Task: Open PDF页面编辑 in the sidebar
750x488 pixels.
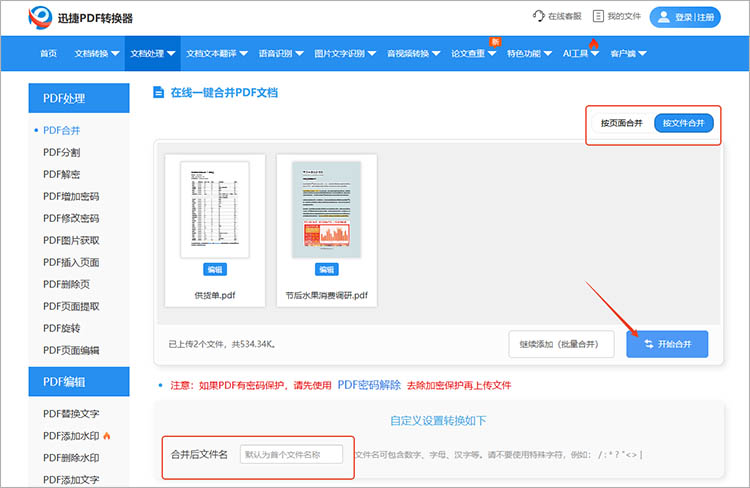Action: click(x=71, y=350)
